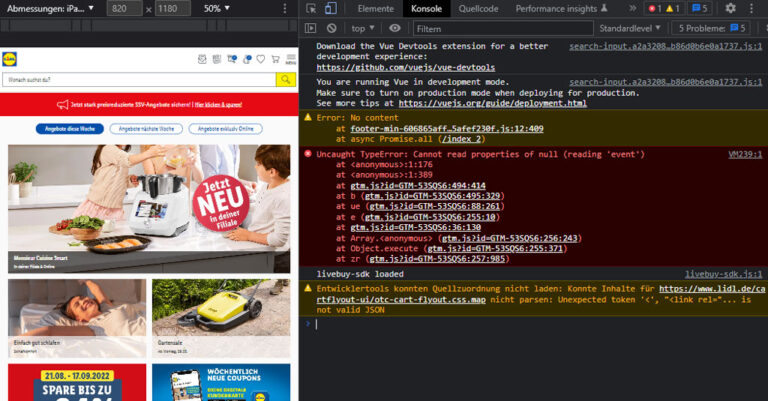
Task: Click the blue issues count badge in tab bar
Action: pos(700,8)
